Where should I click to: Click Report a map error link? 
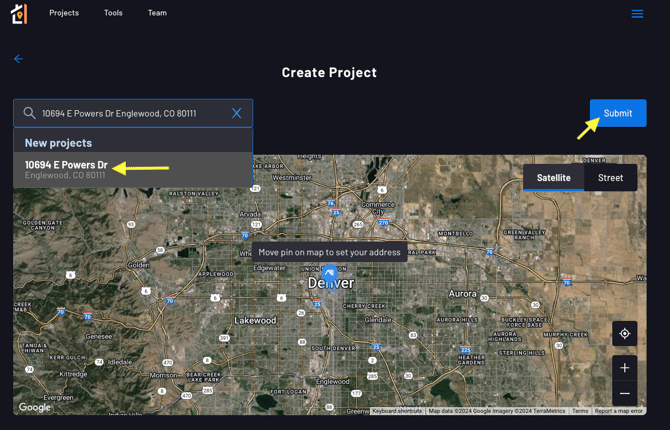click(618, 411)
